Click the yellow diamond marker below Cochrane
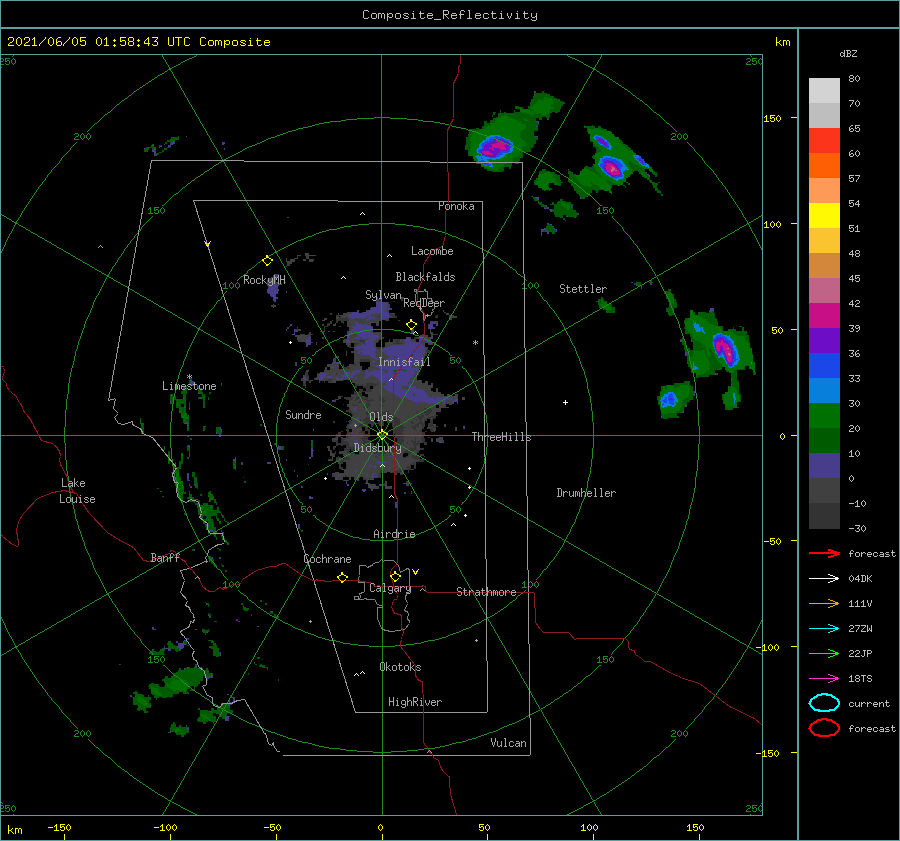Screen dimensions: 900x841 343,577
